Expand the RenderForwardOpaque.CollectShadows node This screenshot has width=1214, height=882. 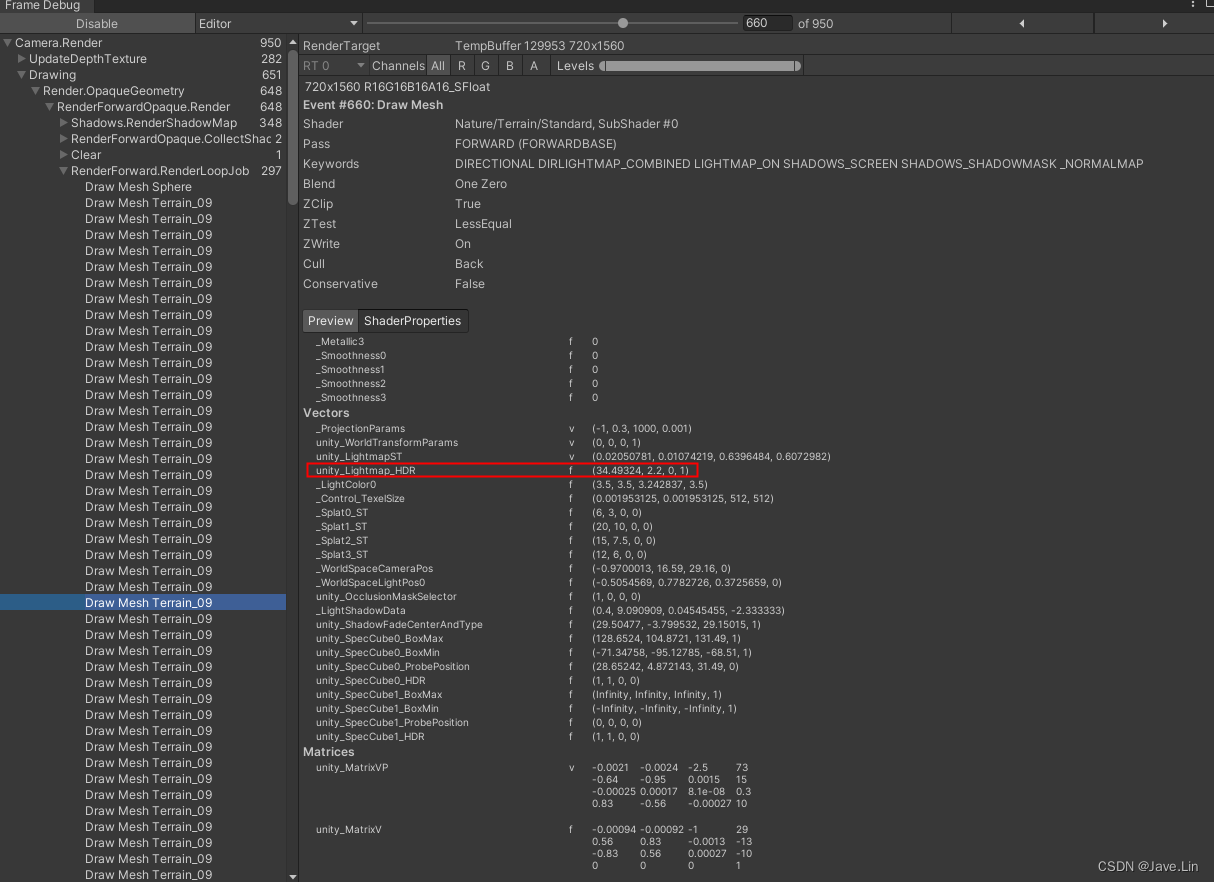tap(64, 139)
